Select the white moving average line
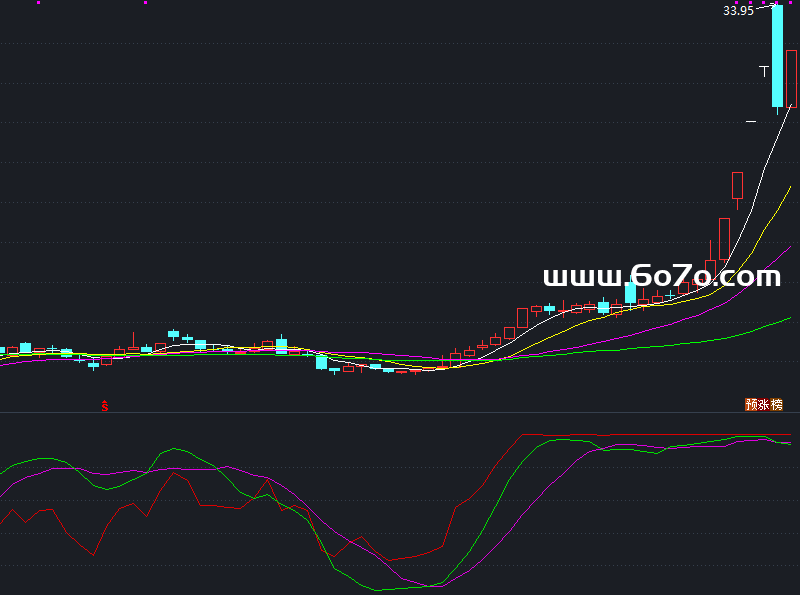The height and width of the screenshot is (595, 800). [x=760, y=180]
